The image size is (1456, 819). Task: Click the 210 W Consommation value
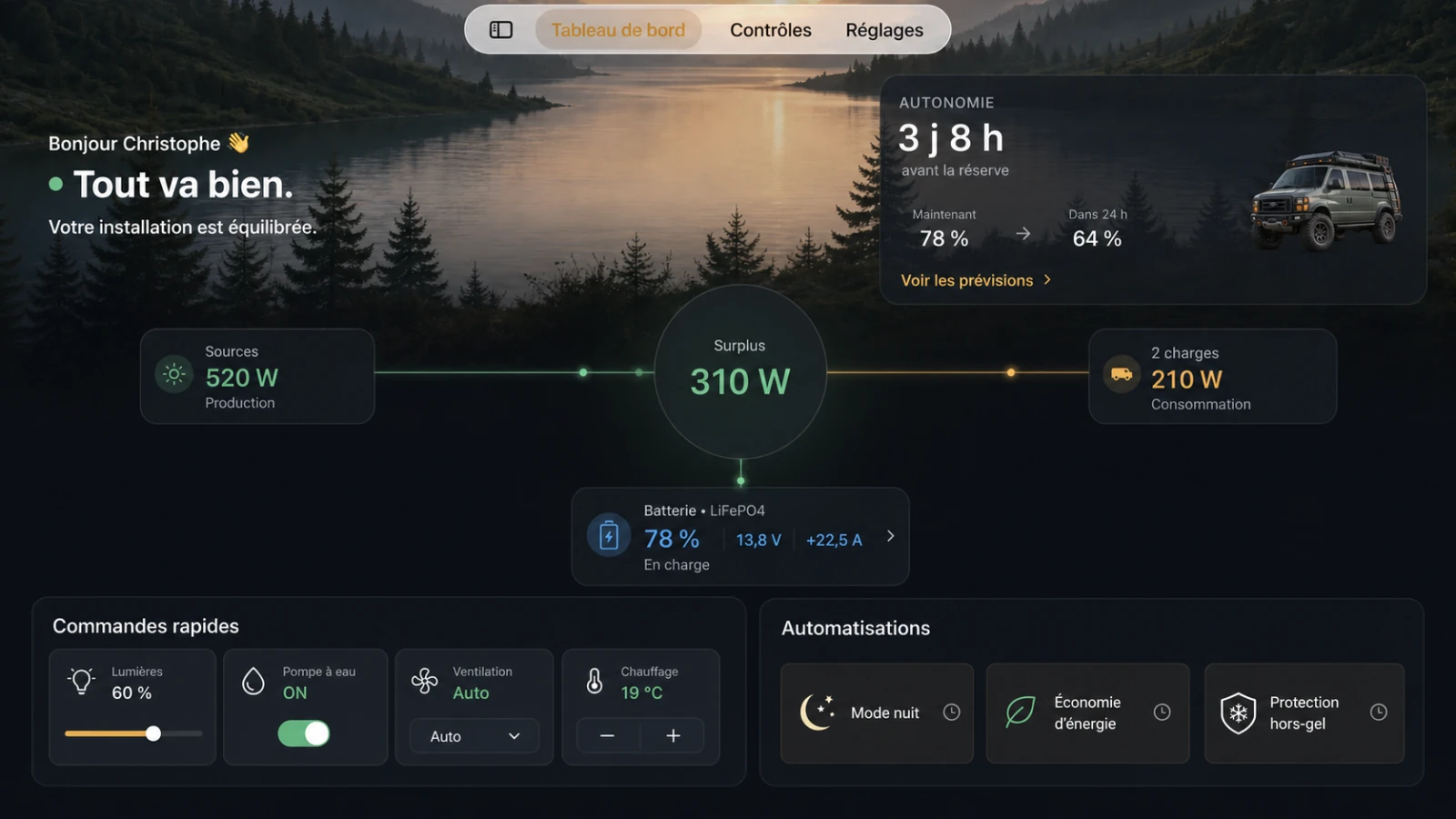tap(1187, 379)
